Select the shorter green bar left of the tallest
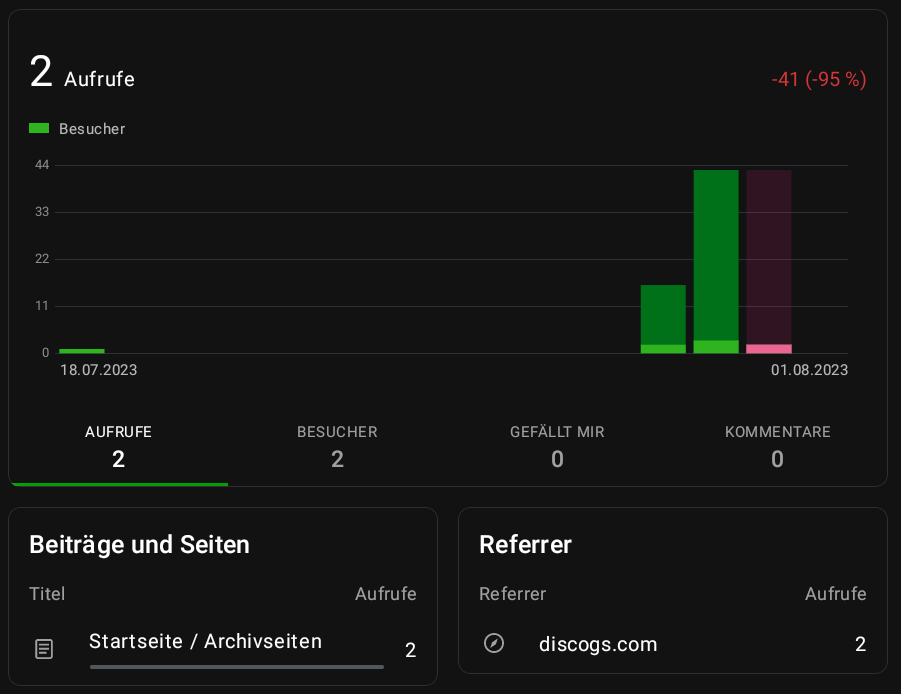901x694 pixels. coord(663,318)
